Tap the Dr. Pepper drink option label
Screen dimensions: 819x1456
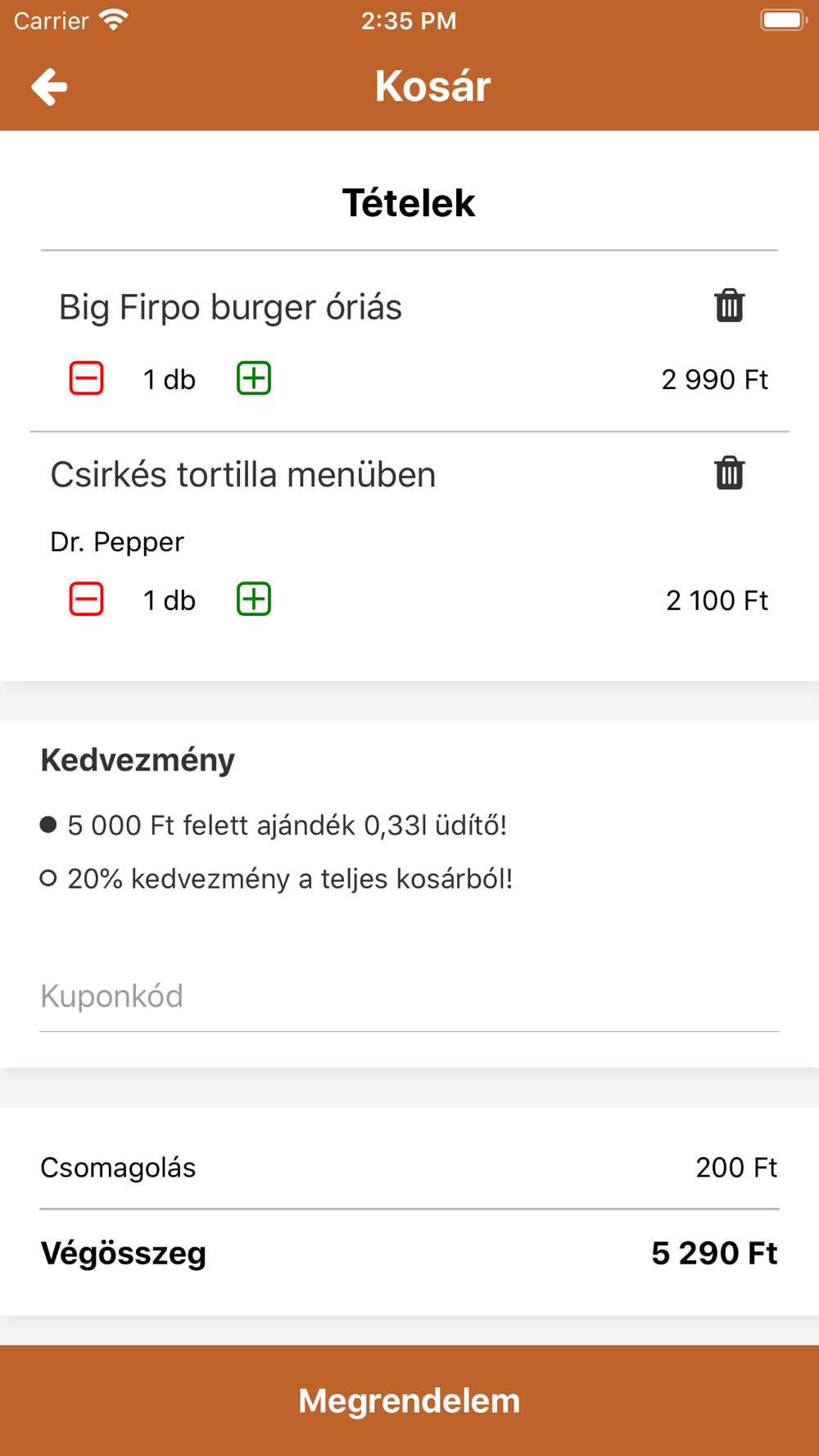click(x=117, y=542)
